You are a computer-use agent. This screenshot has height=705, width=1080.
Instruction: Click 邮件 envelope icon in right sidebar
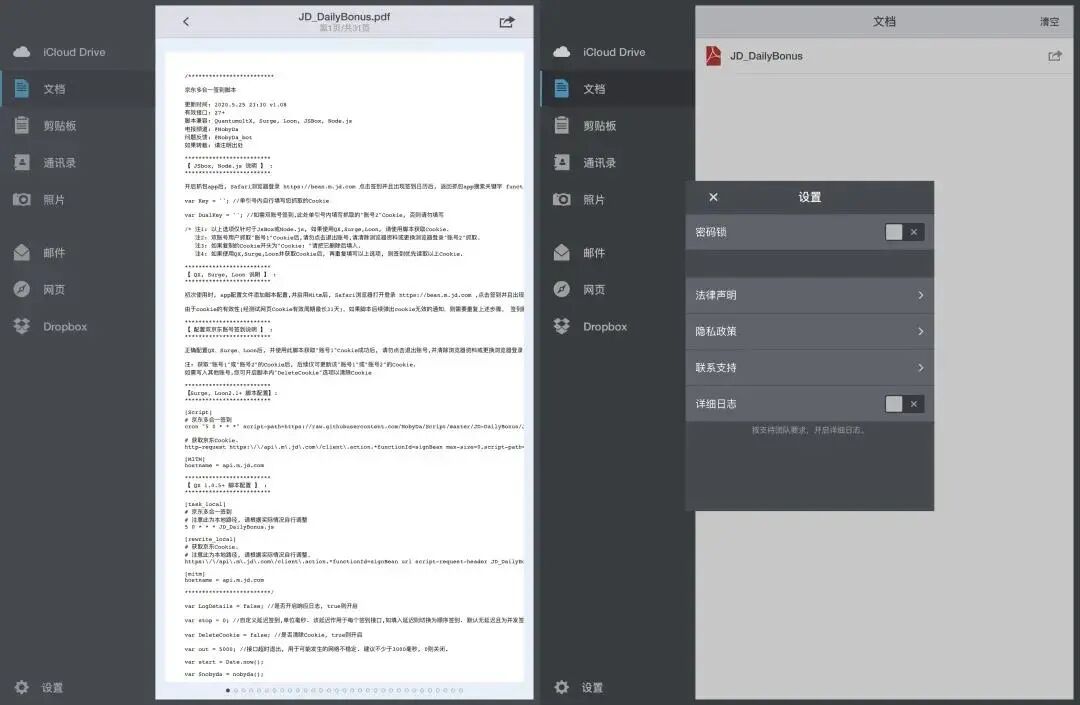pos(562,253)
